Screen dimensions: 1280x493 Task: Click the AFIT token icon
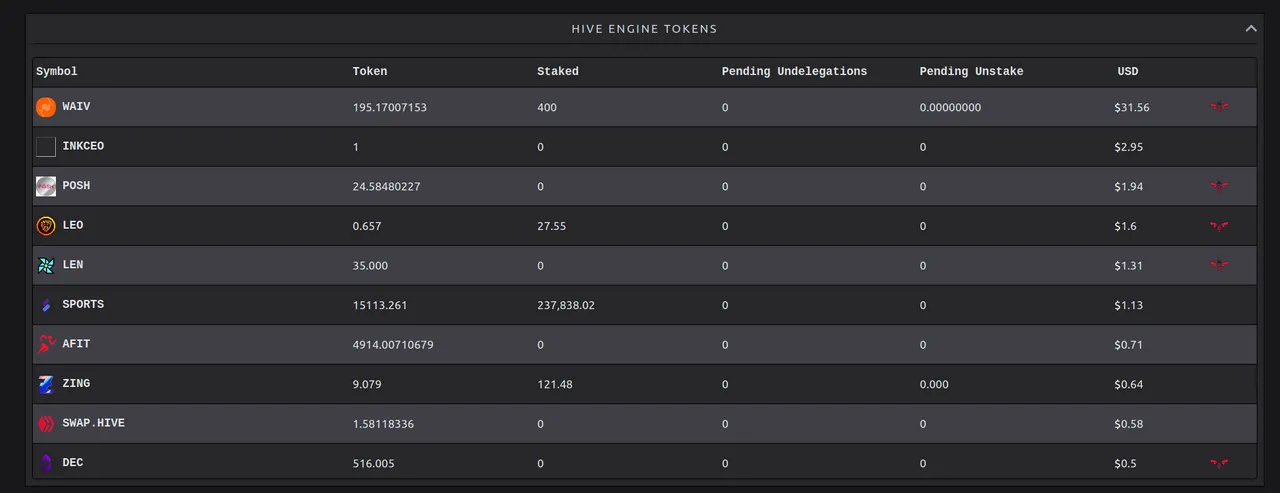point(46,344)
